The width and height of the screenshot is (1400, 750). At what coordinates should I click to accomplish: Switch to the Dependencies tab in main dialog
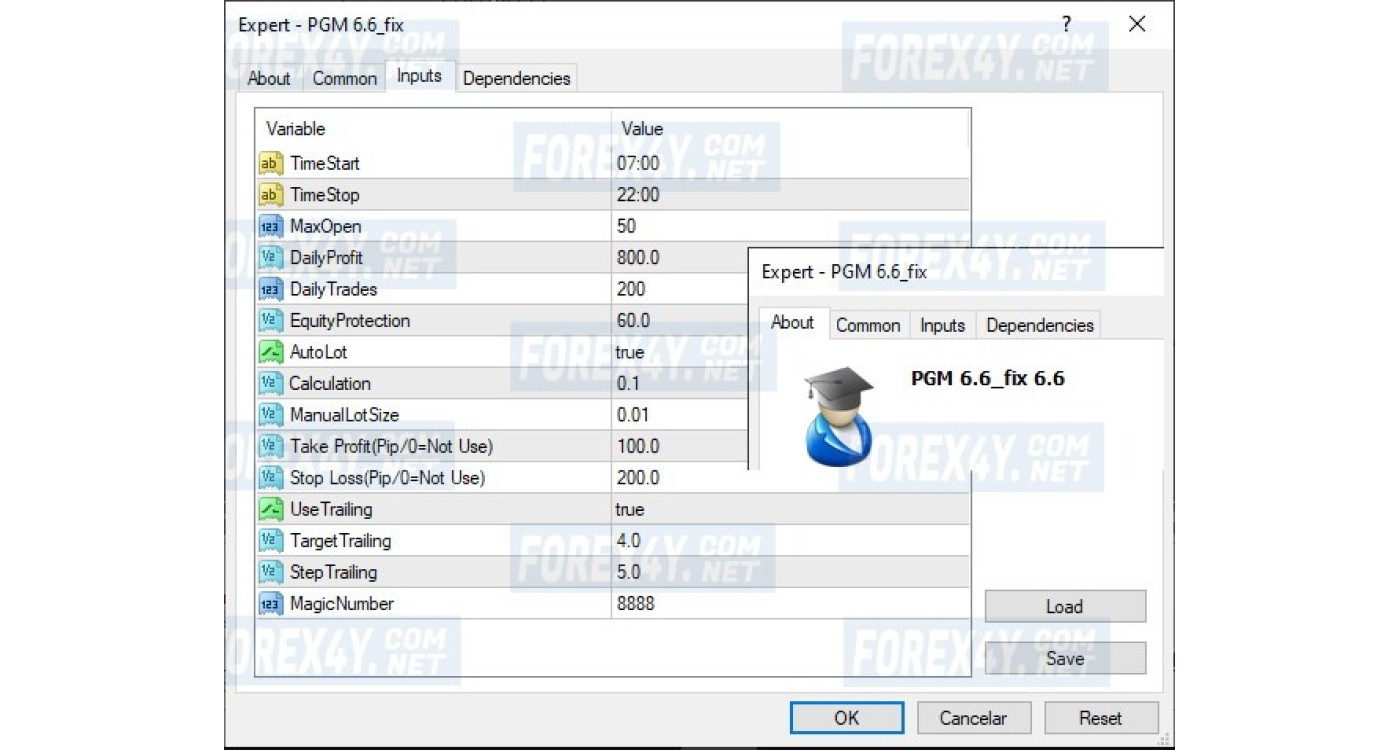[x=516, y=79]
